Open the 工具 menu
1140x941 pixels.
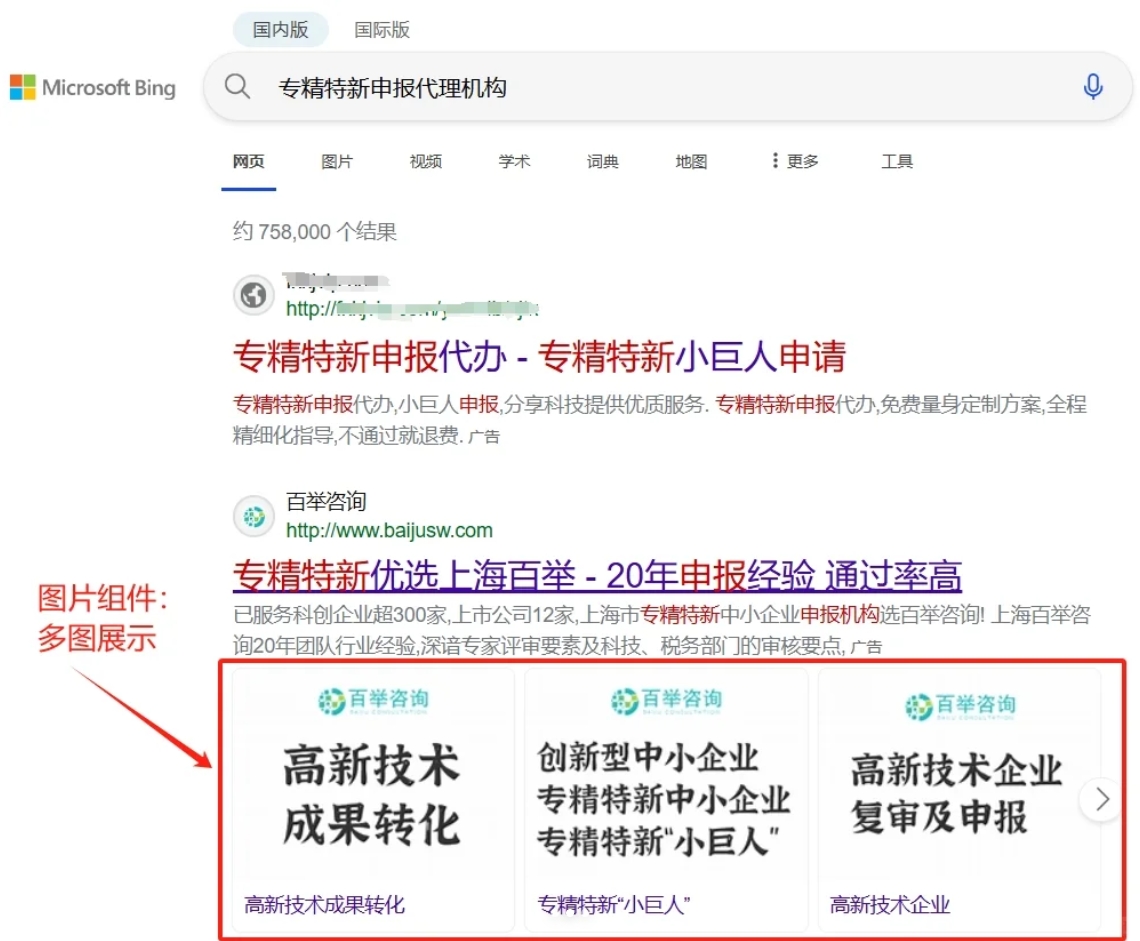click(896, 161)
